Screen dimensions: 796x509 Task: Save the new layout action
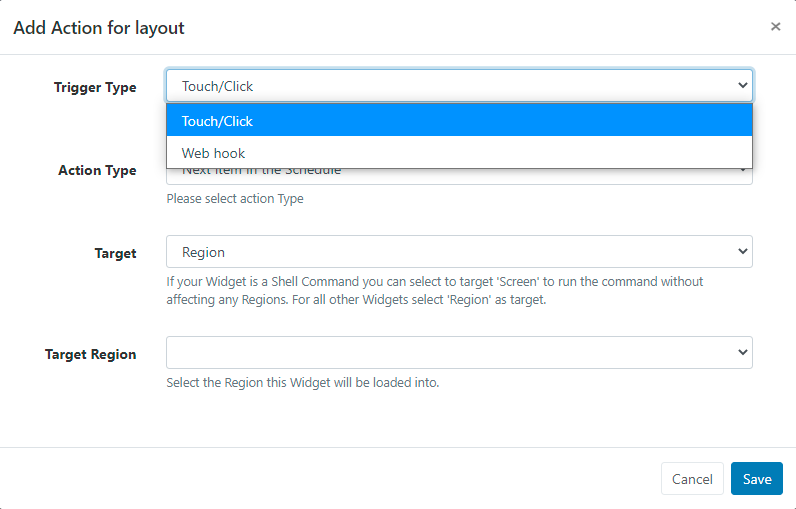(756, 479)
